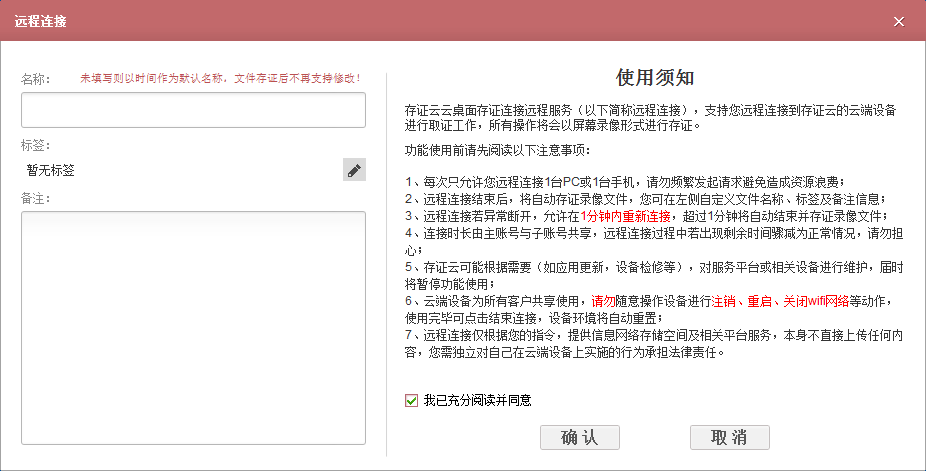Image resolution: width=926 pixels, height=471 pixels.
Task: Click the 取消 button
Action: (x=729, y=437)
